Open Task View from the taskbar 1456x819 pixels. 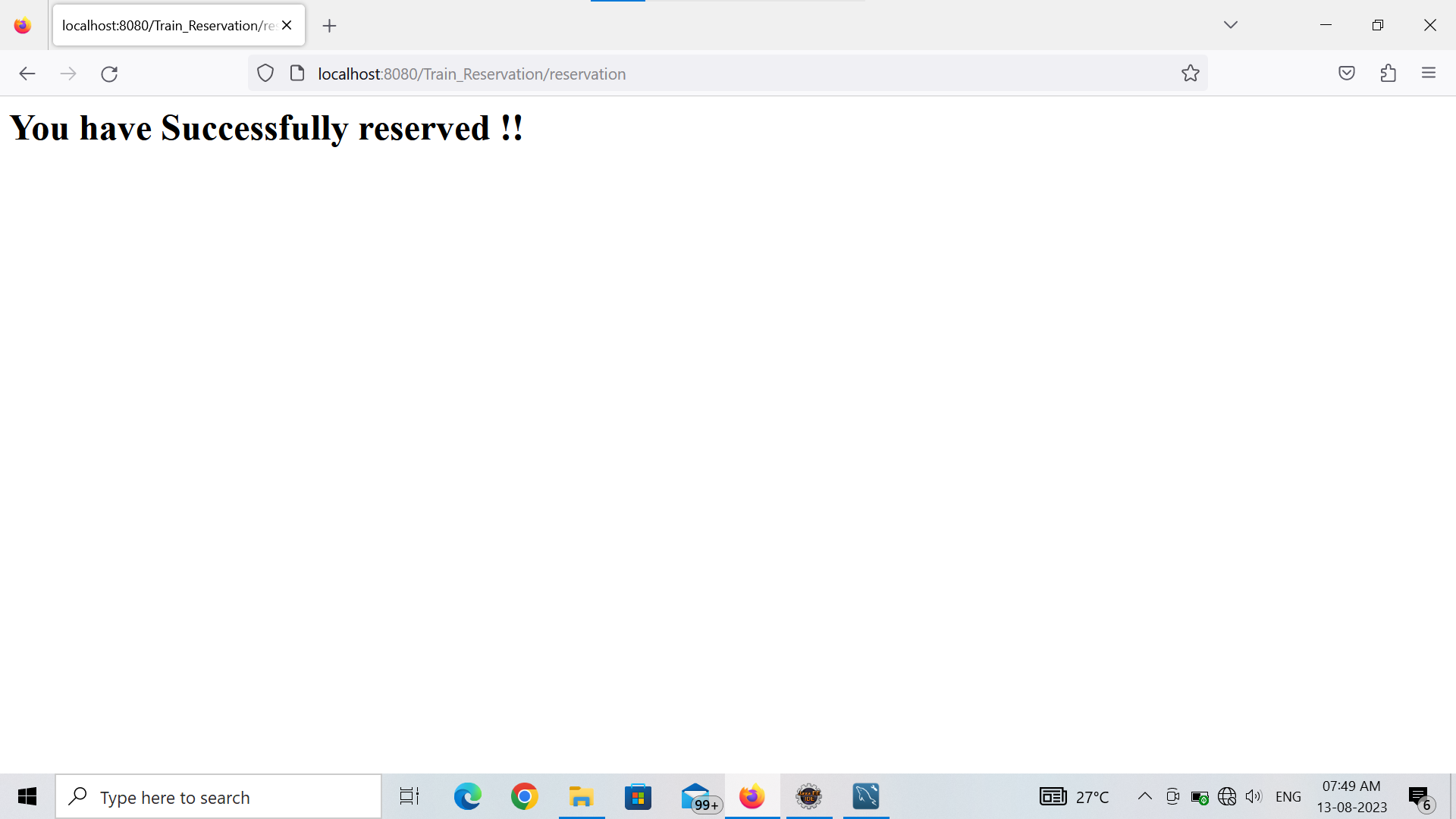point(409,796)
